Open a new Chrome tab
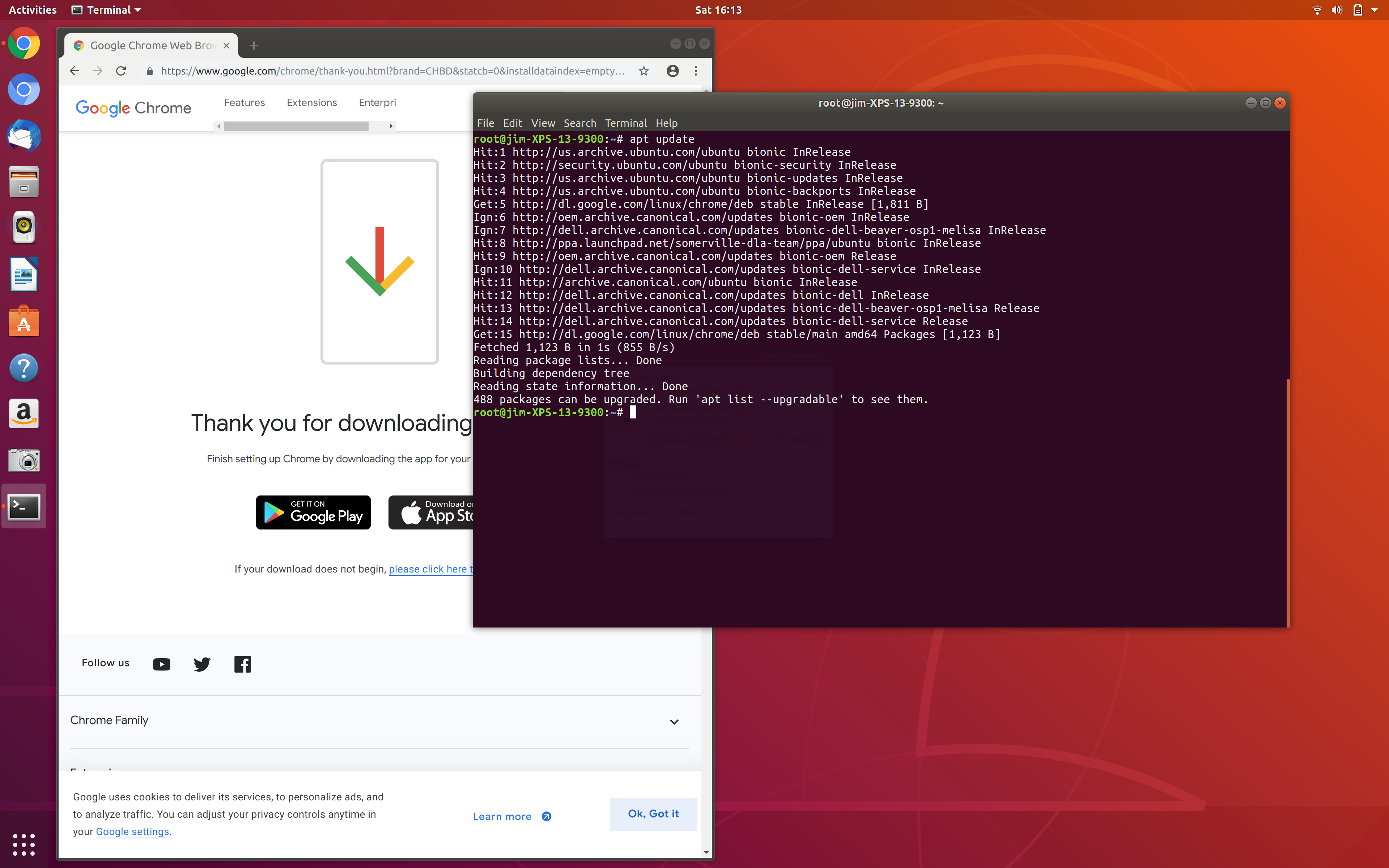 point(254,45)
